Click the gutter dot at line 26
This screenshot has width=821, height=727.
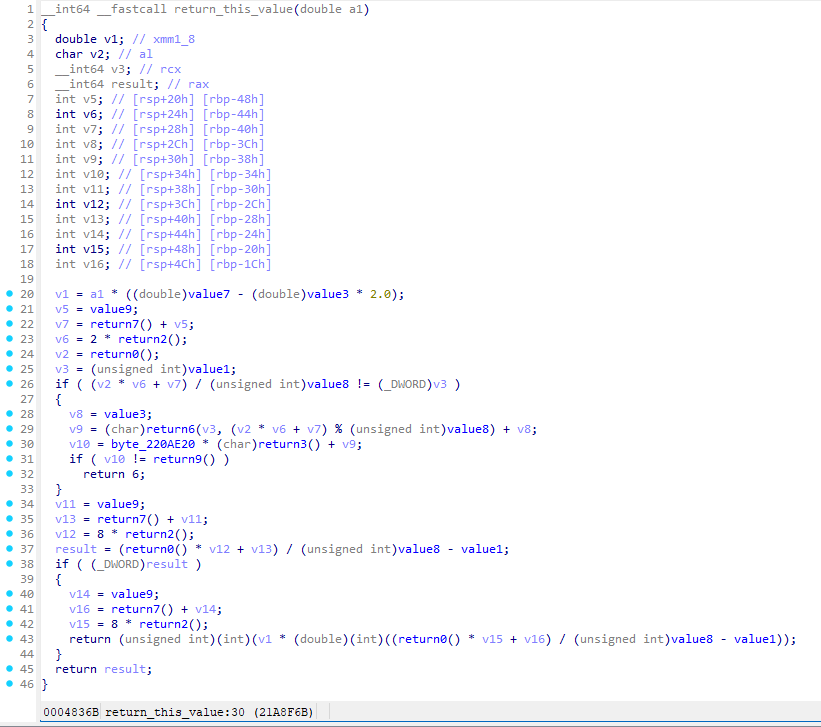pos(10,384)
